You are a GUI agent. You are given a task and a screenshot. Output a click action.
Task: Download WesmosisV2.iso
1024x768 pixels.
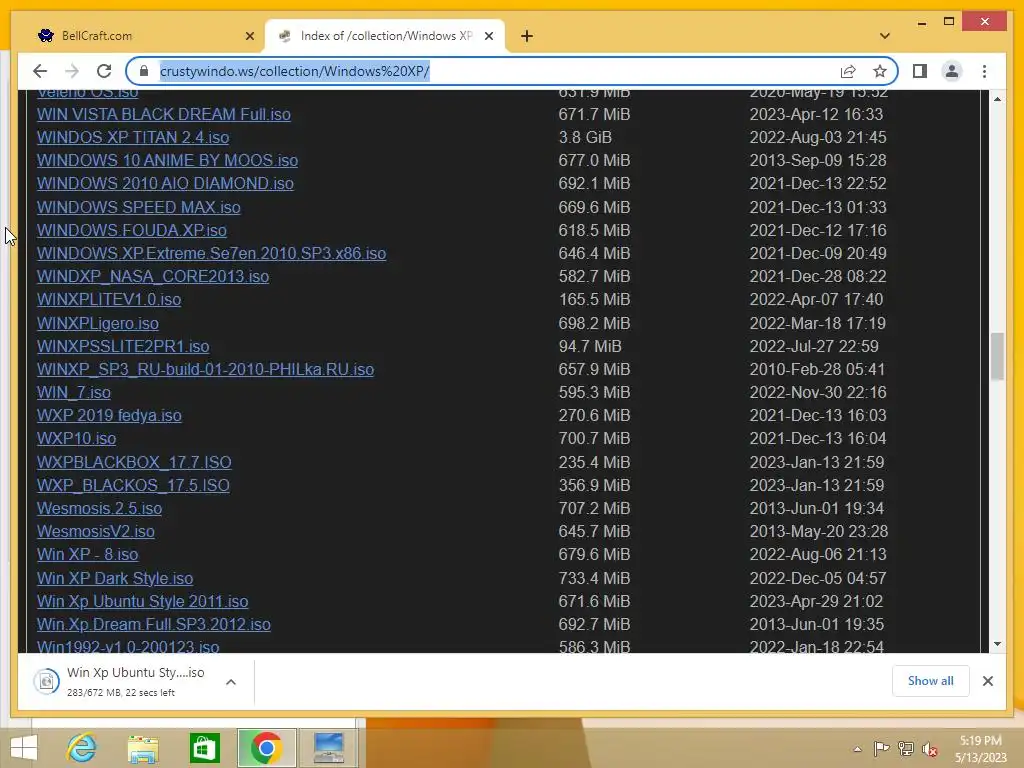coord(96,532)
